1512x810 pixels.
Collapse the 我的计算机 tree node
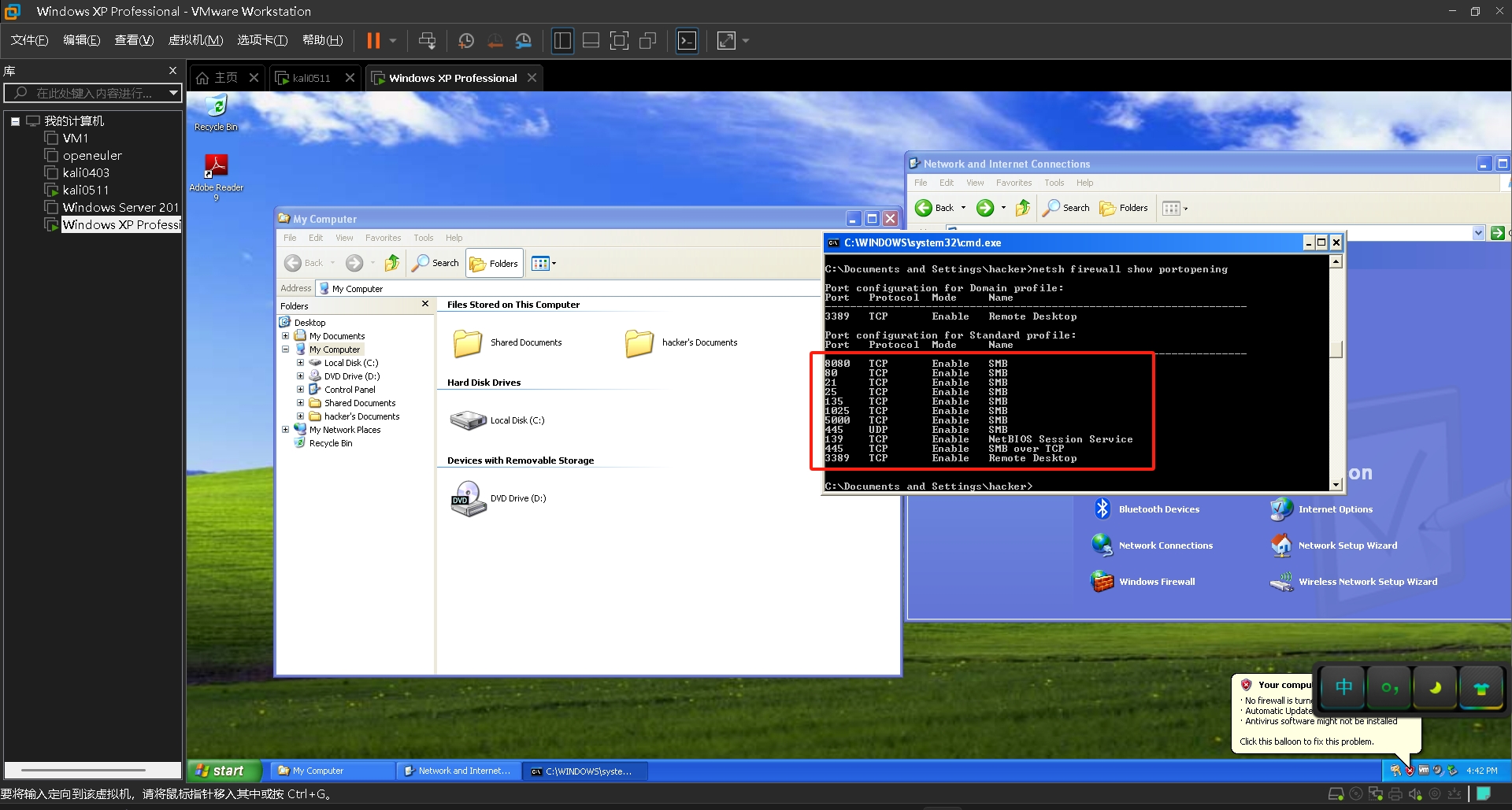(x=15, y=121)
